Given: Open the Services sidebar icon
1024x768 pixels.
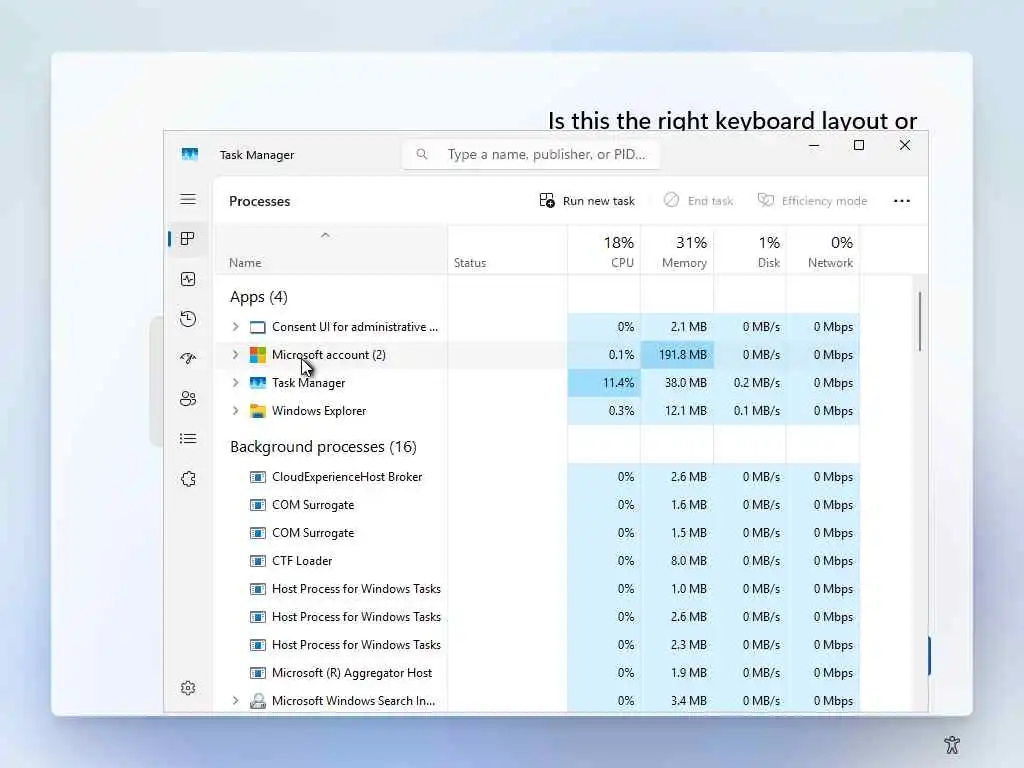Looking at the screenshot, I should pyautogui.click(x=188, y=479).
